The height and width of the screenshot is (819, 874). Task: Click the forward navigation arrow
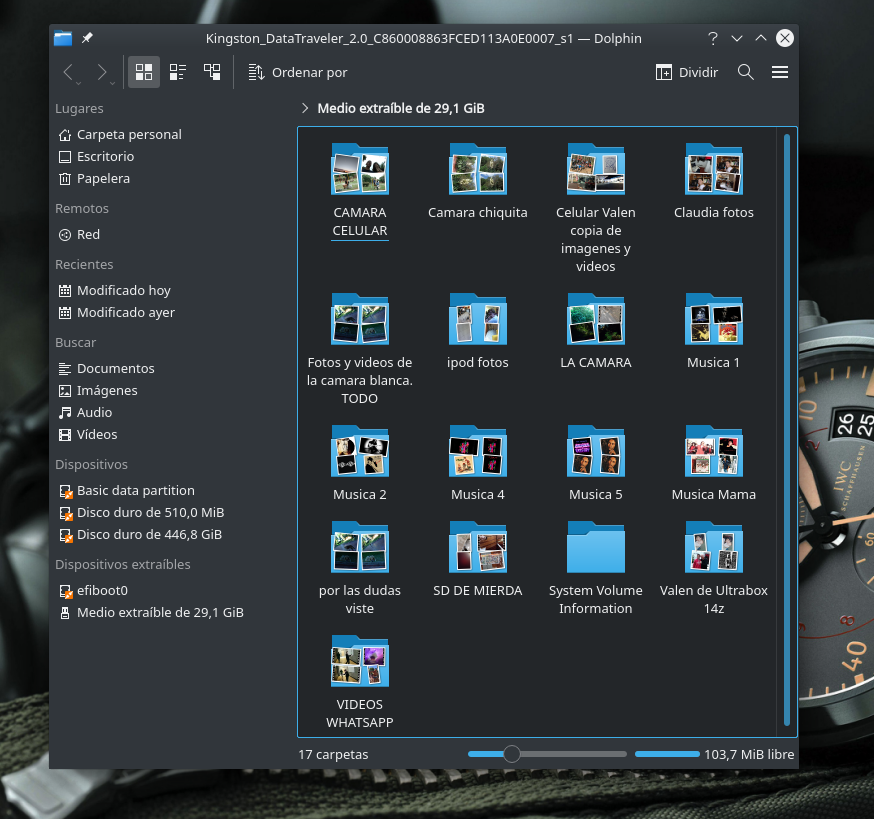(x=101, y=72)
